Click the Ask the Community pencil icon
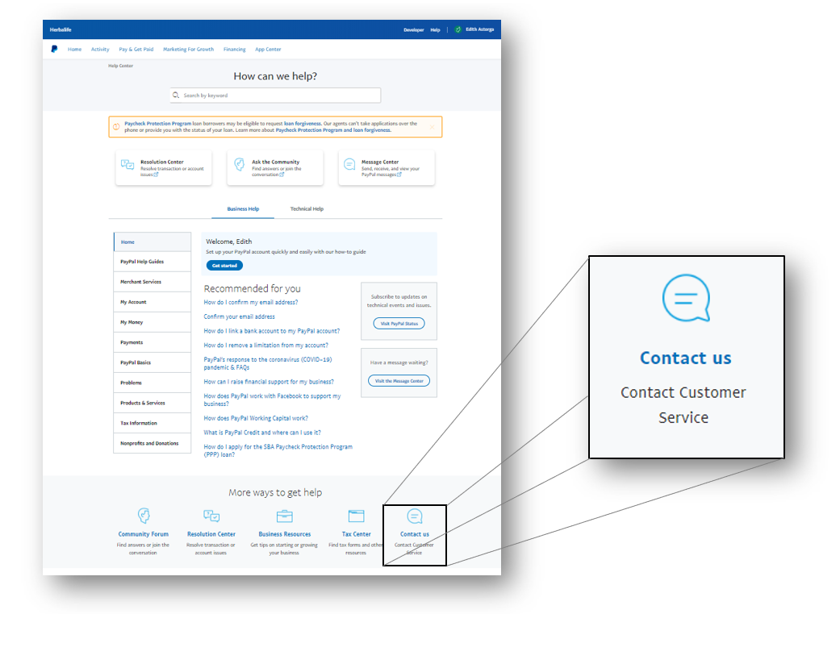Image resolution: width=831 pixels, height=650 pixels. [x=239, y=162]
